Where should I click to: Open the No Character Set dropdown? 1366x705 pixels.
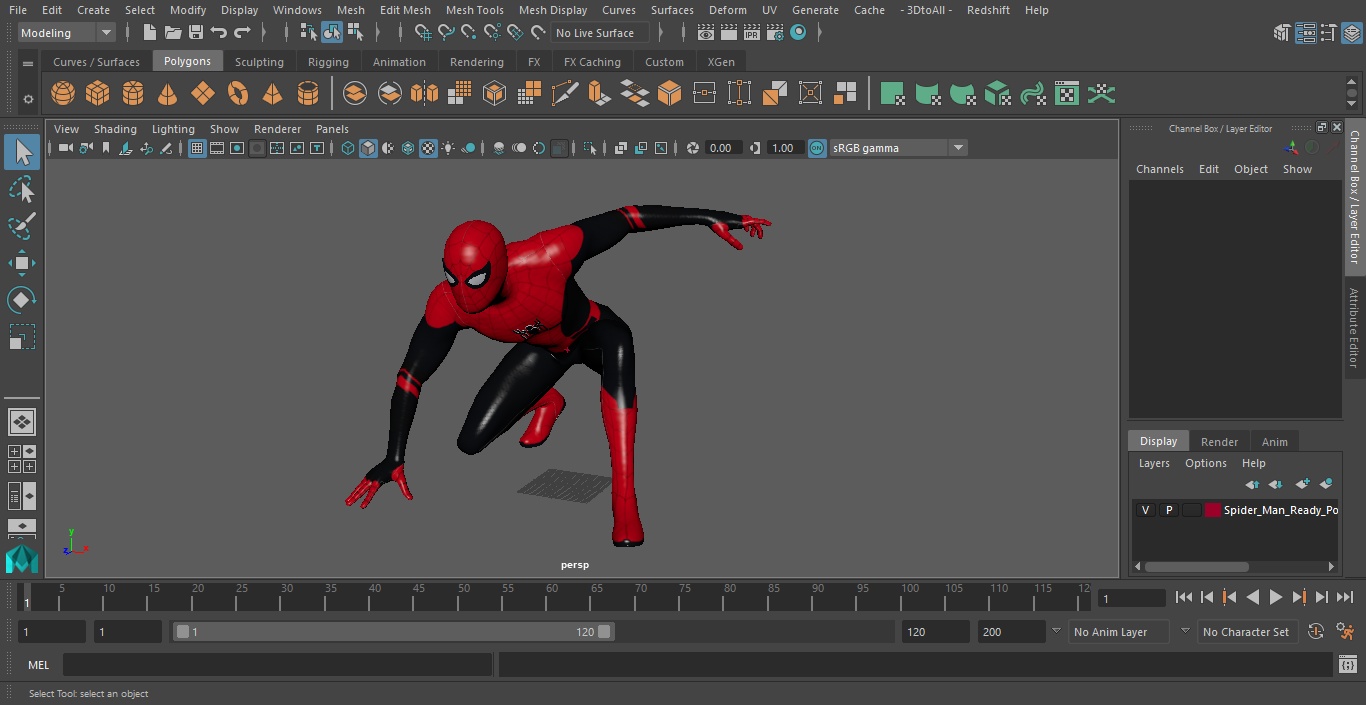point(1246,632)
